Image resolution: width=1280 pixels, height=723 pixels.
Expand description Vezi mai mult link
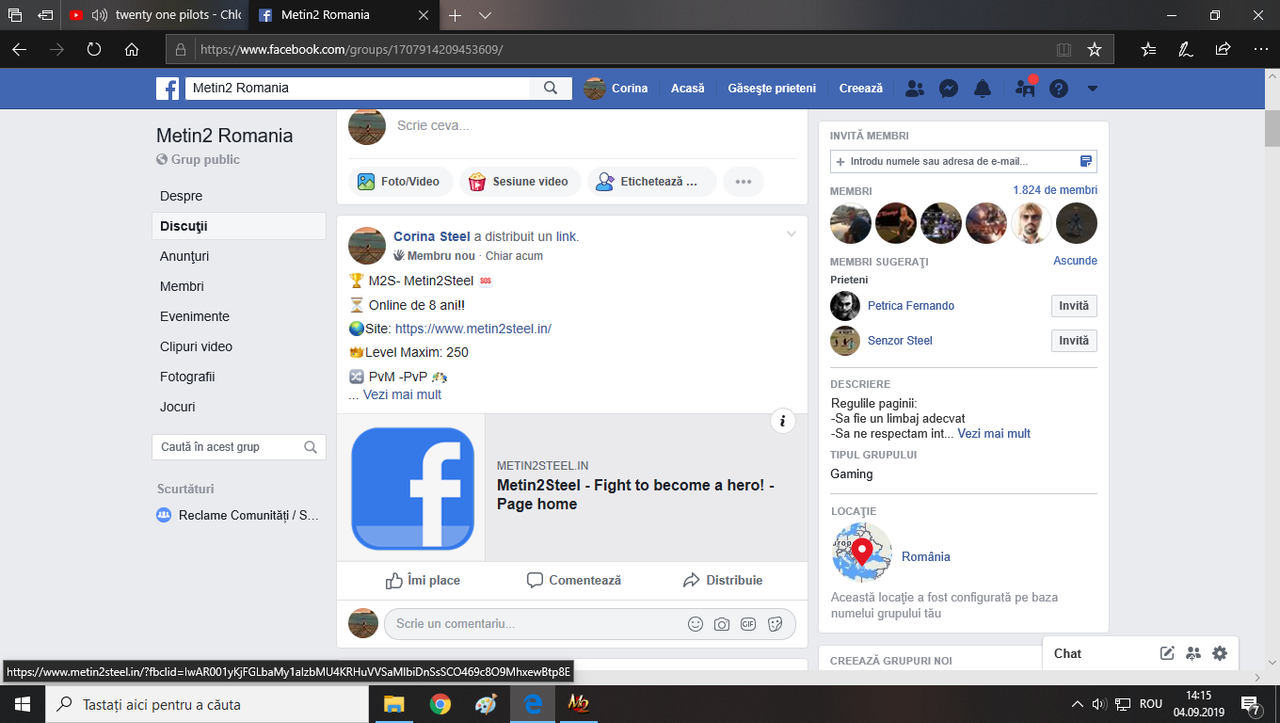tap(994, 434)
